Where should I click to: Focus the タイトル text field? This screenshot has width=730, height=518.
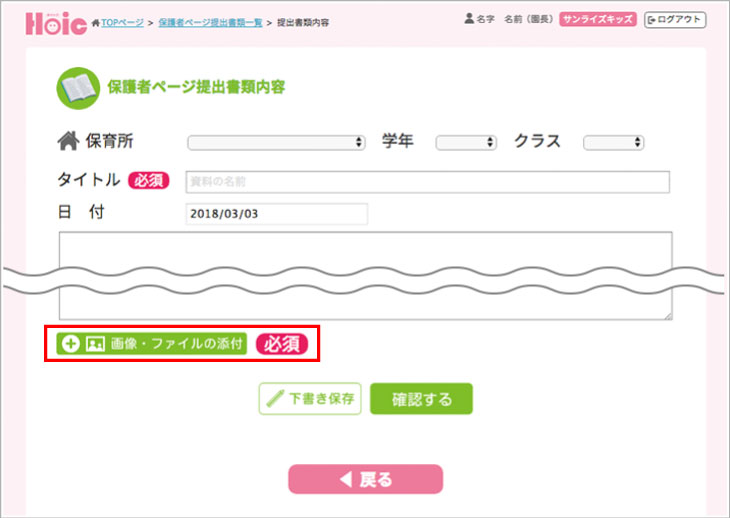pos(427,182)
